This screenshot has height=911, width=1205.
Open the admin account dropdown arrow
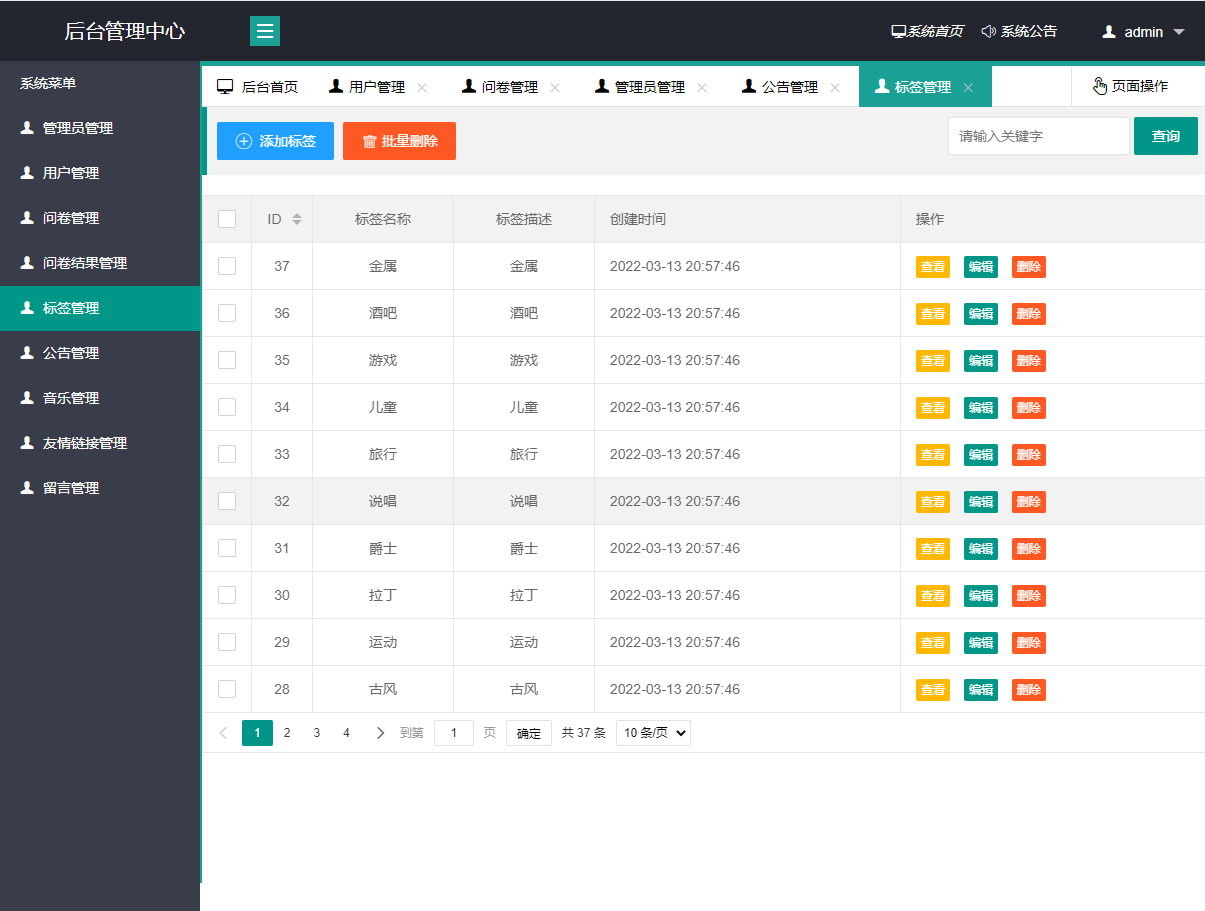1179,32
